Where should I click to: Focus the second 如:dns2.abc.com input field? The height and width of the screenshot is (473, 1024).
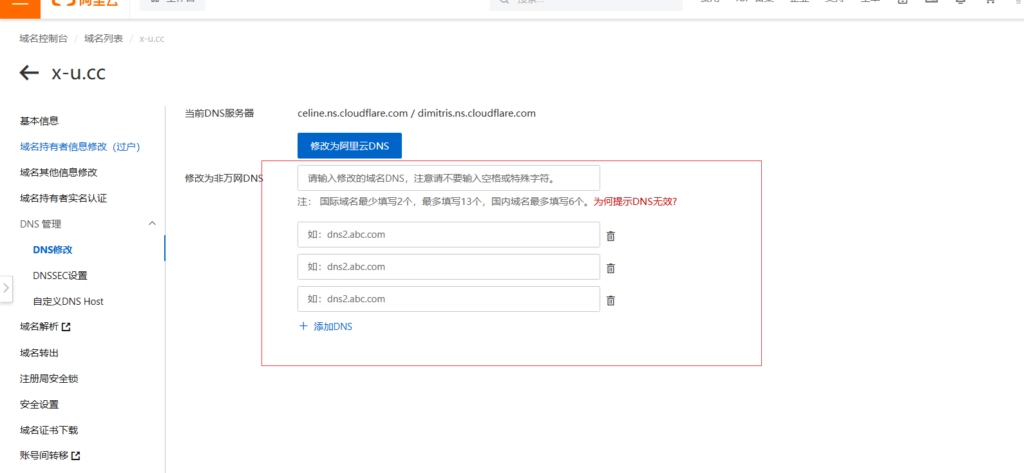(x=448, y=267)
